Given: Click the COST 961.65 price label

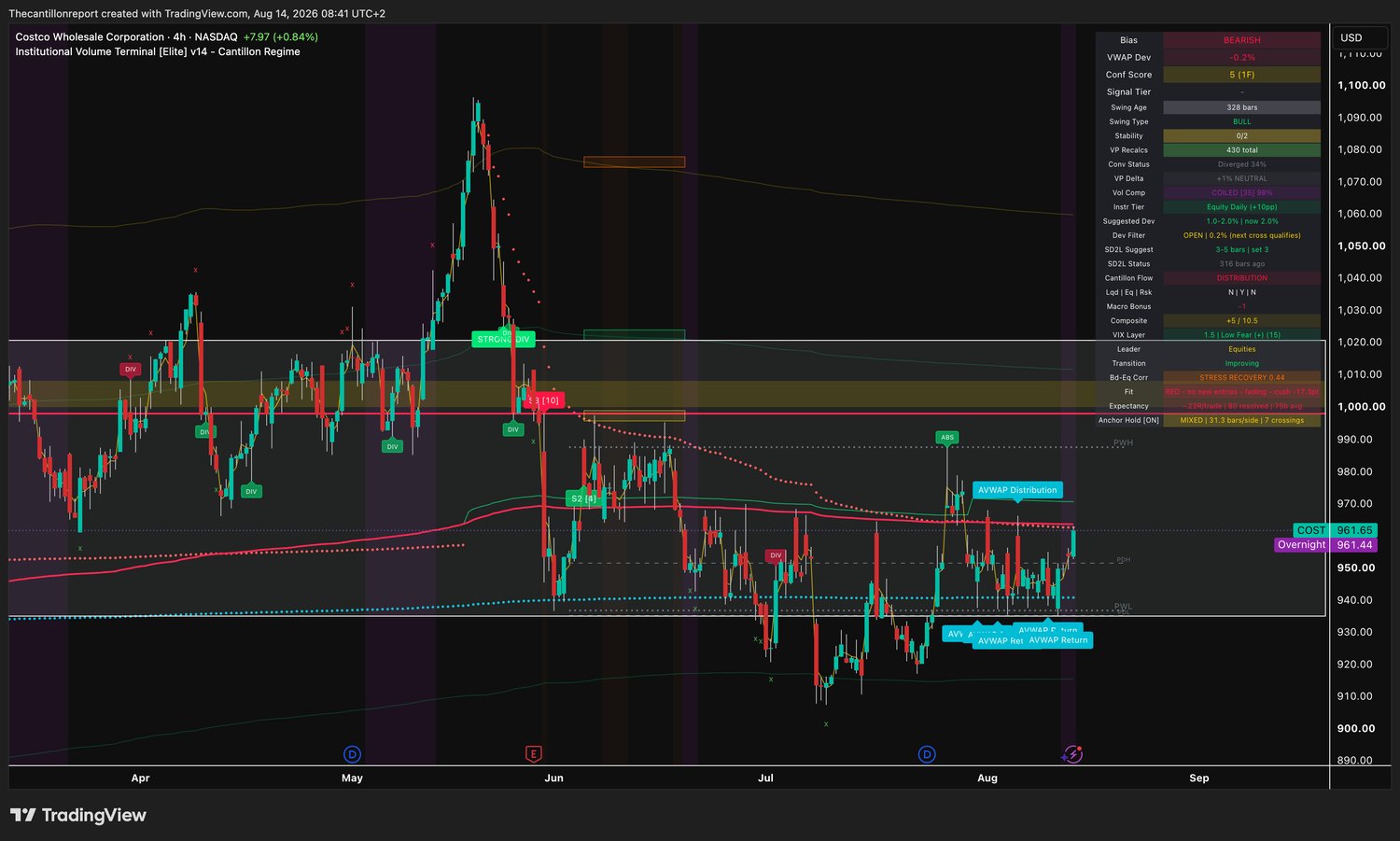Looking at the screenshot, I should 1336,530.
